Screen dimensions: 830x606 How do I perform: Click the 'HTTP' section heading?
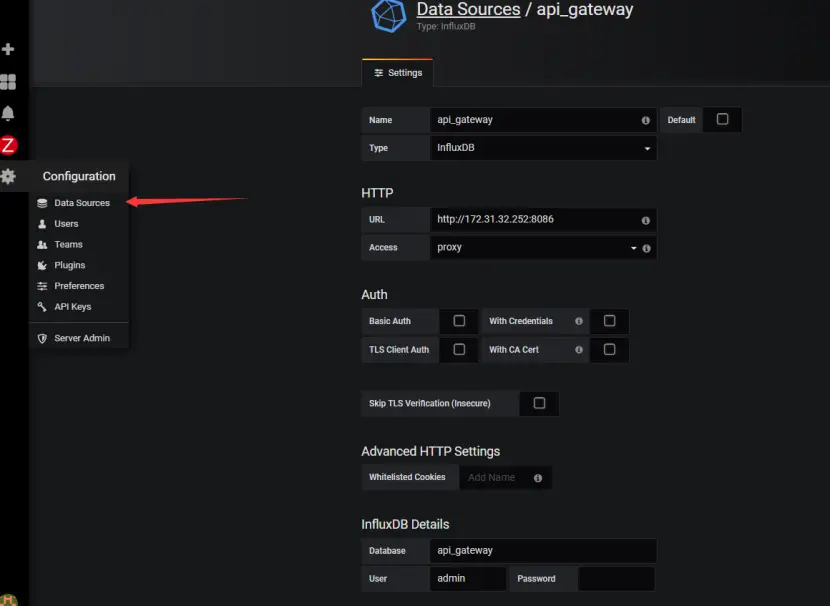point(377,193)
